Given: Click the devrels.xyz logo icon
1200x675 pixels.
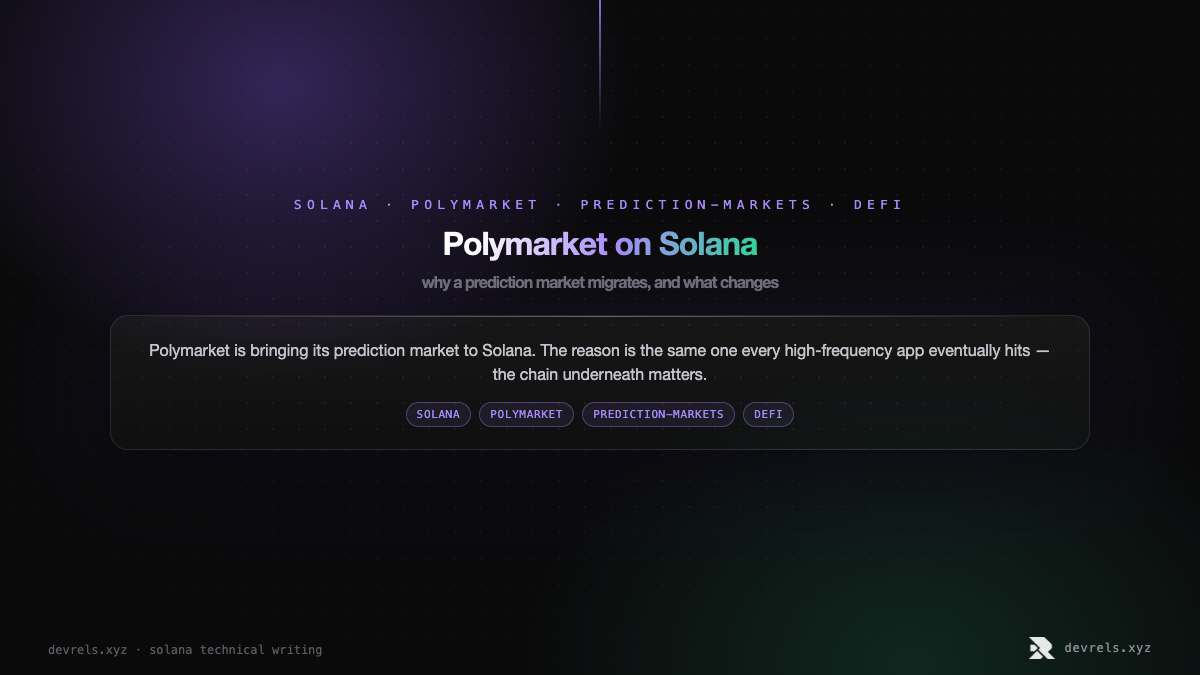Looking at the screenshot, I should point(1041,648).
